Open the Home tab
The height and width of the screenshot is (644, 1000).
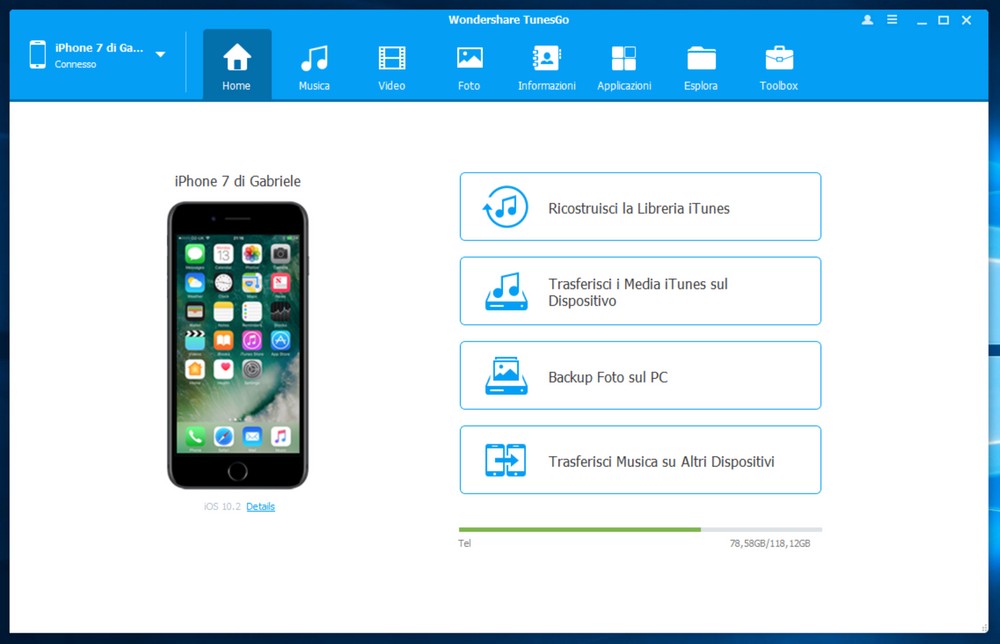pyautogui.click(x=237, y=65)
